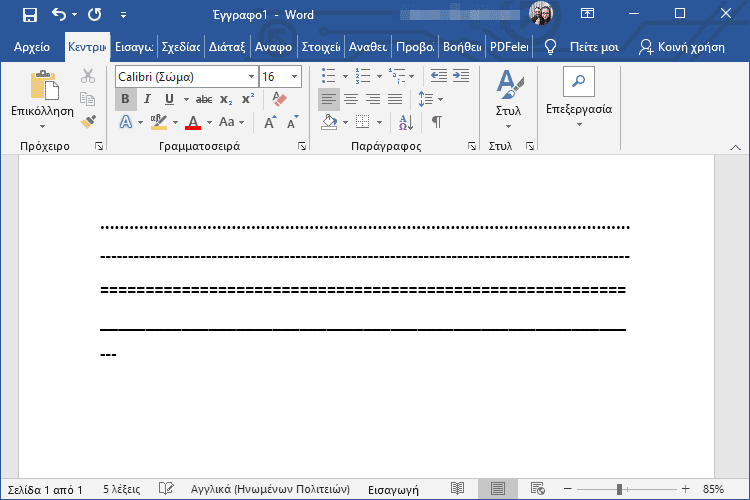Toggle Underline formatting
Viewport: 750px width, 500px height.
tap(169, 99)
